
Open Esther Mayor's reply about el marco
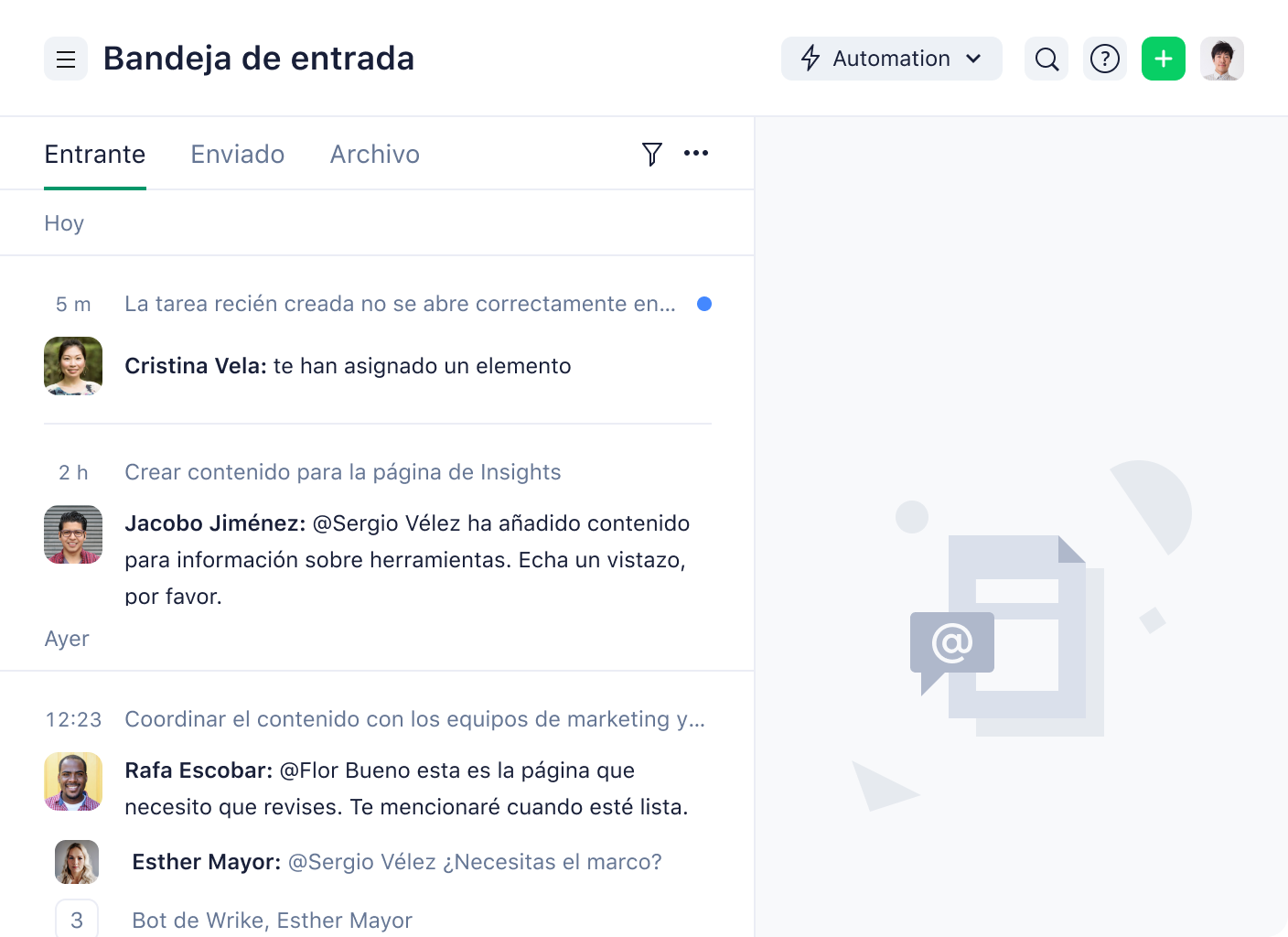(x=397, y=862)
